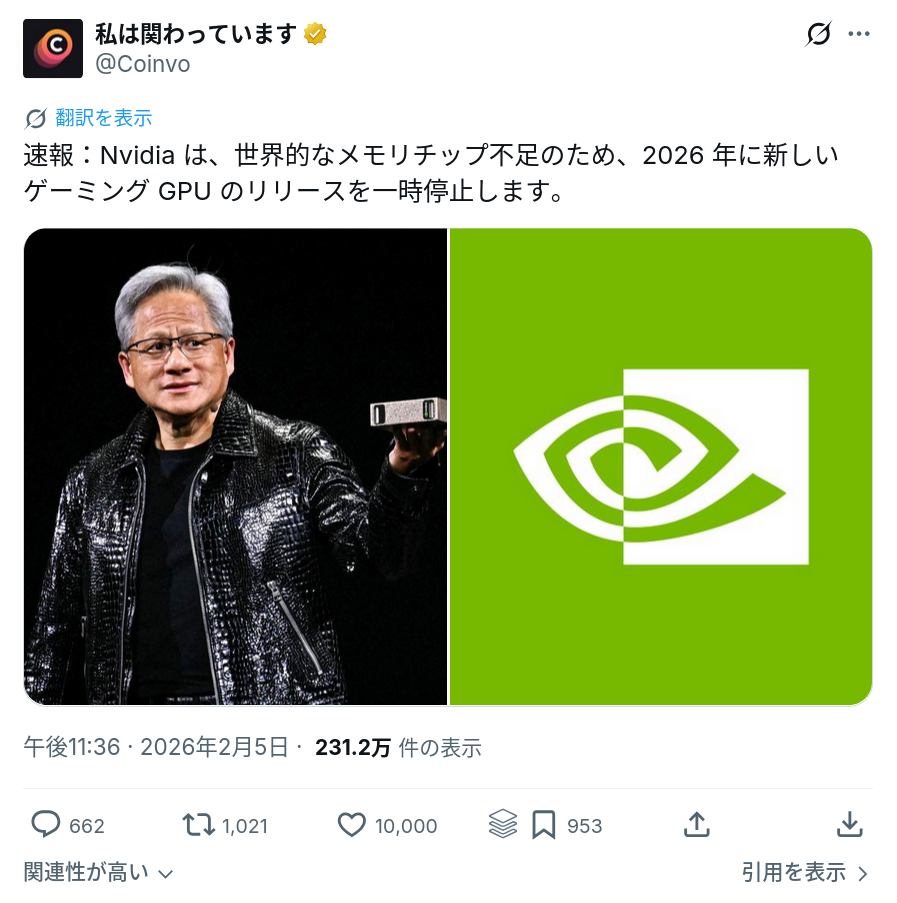Open the photo of man in leather jacket
The image size is (897, 903).
pos(235,466)
